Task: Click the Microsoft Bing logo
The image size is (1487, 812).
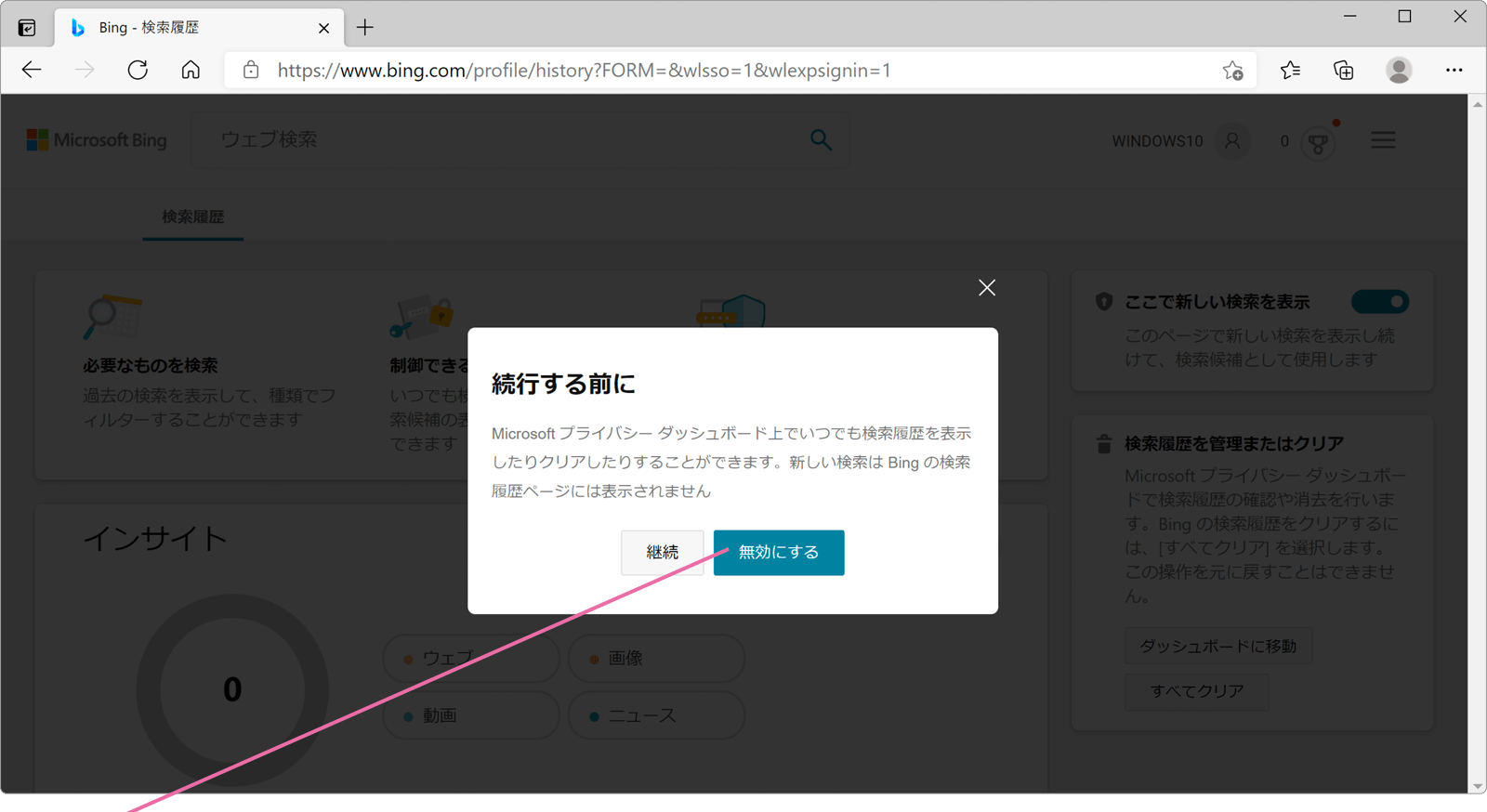Action: [x=97, y=140]
